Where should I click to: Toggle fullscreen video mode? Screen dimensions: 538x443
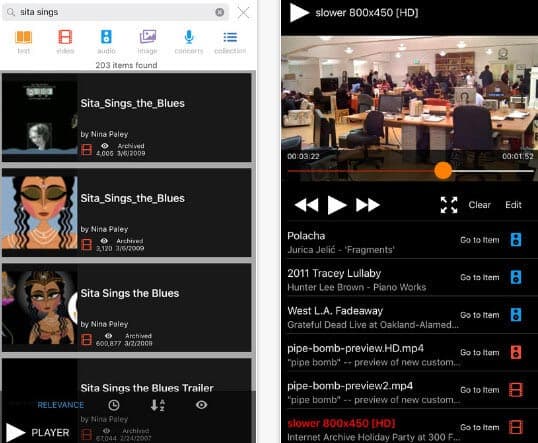point(449,205)
